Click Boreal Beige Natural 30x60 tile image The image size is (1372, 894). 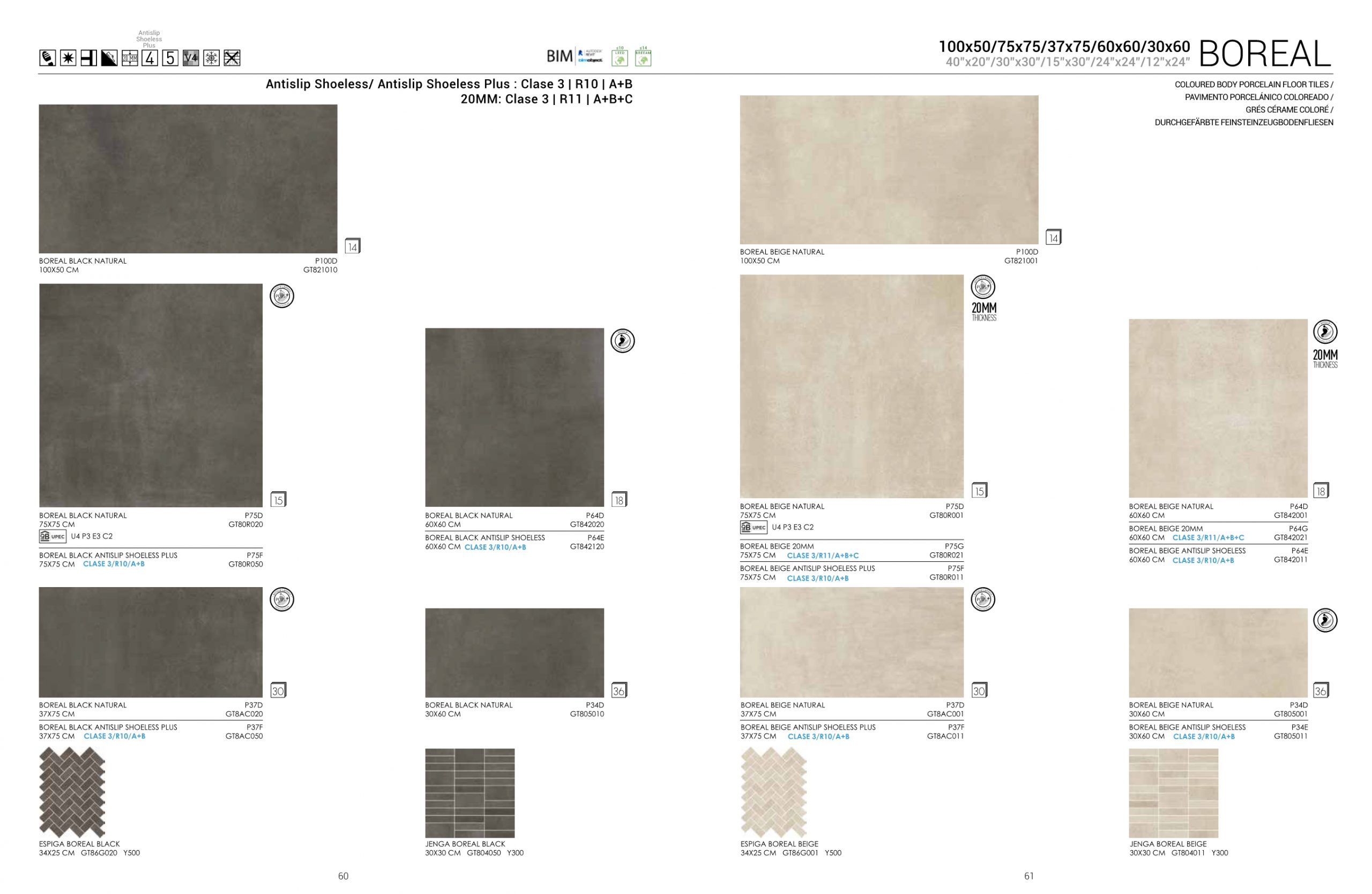point(1218,653)
